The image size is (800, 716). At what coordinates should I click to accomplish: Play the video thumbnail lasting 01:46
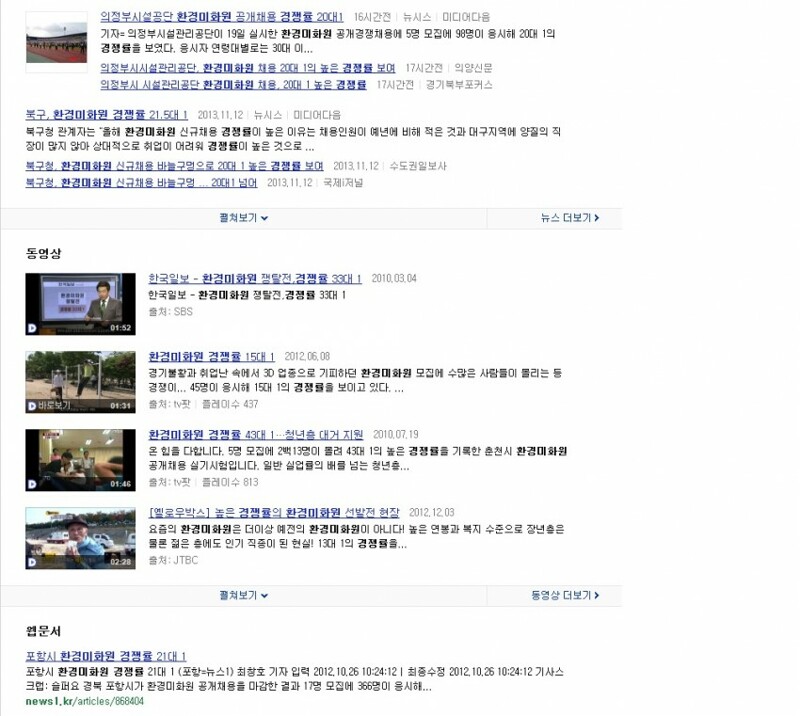(x=81, y=460)
